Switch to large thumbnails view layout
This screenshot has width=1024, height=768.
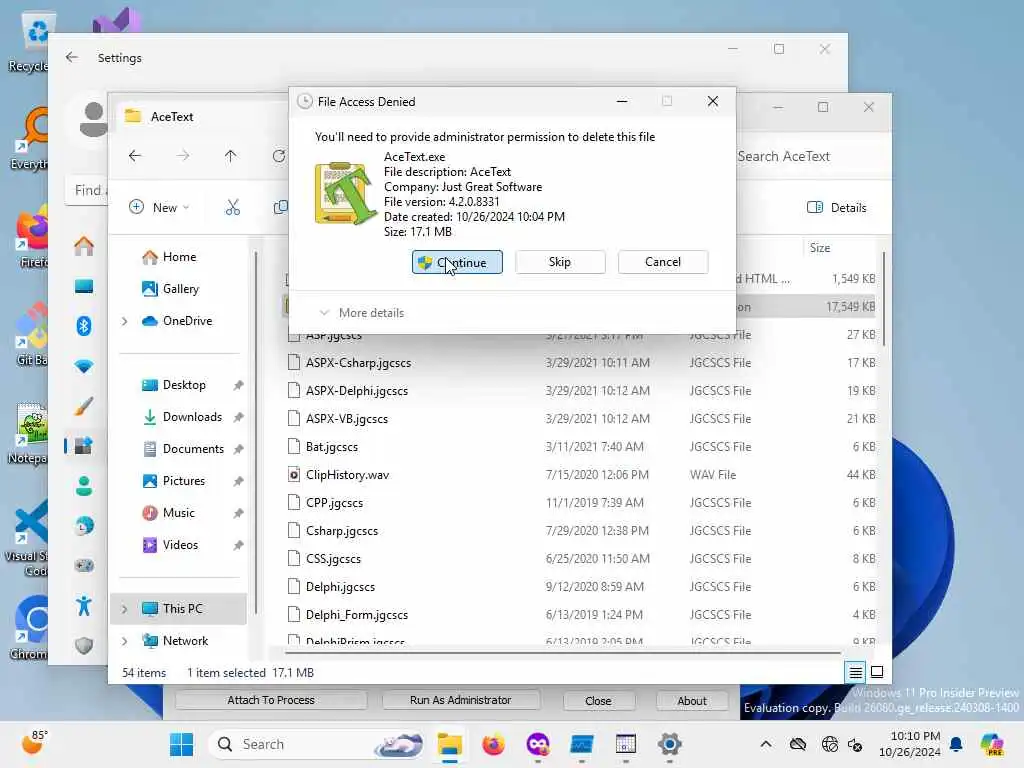877,672
